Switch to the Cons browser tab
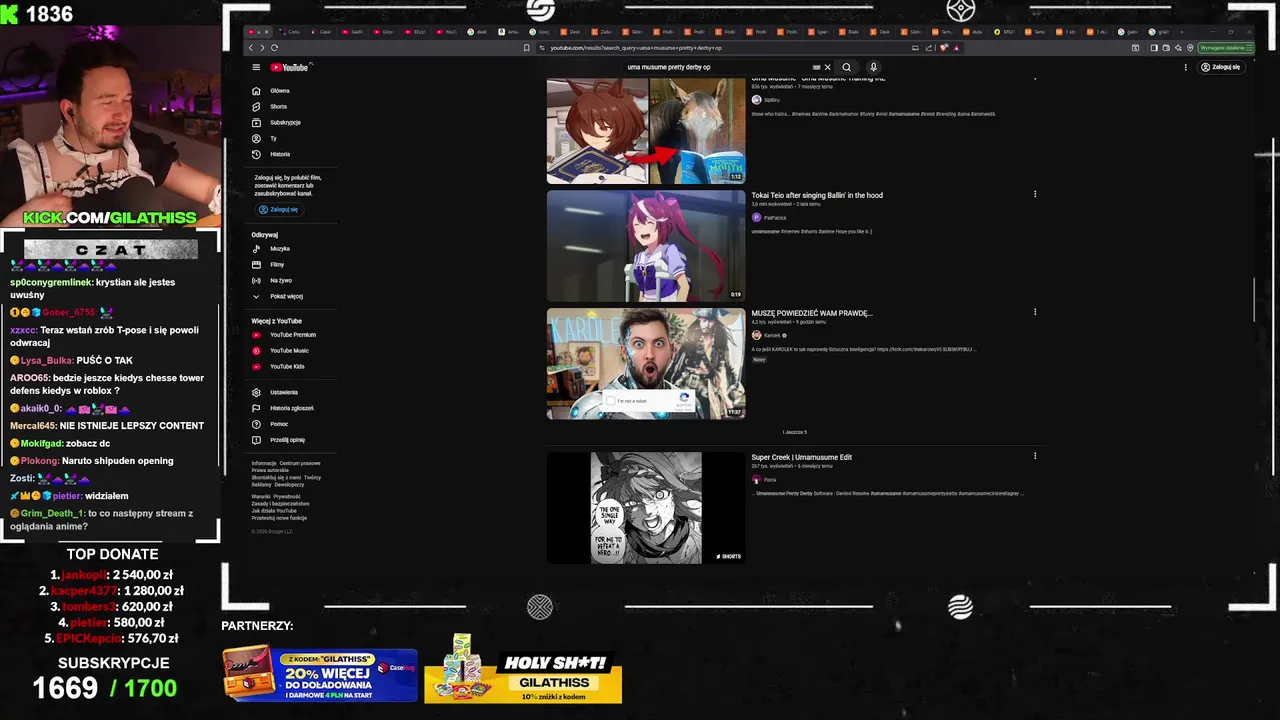The height and width of the screenshot is (720, 1280). (289, 32)
